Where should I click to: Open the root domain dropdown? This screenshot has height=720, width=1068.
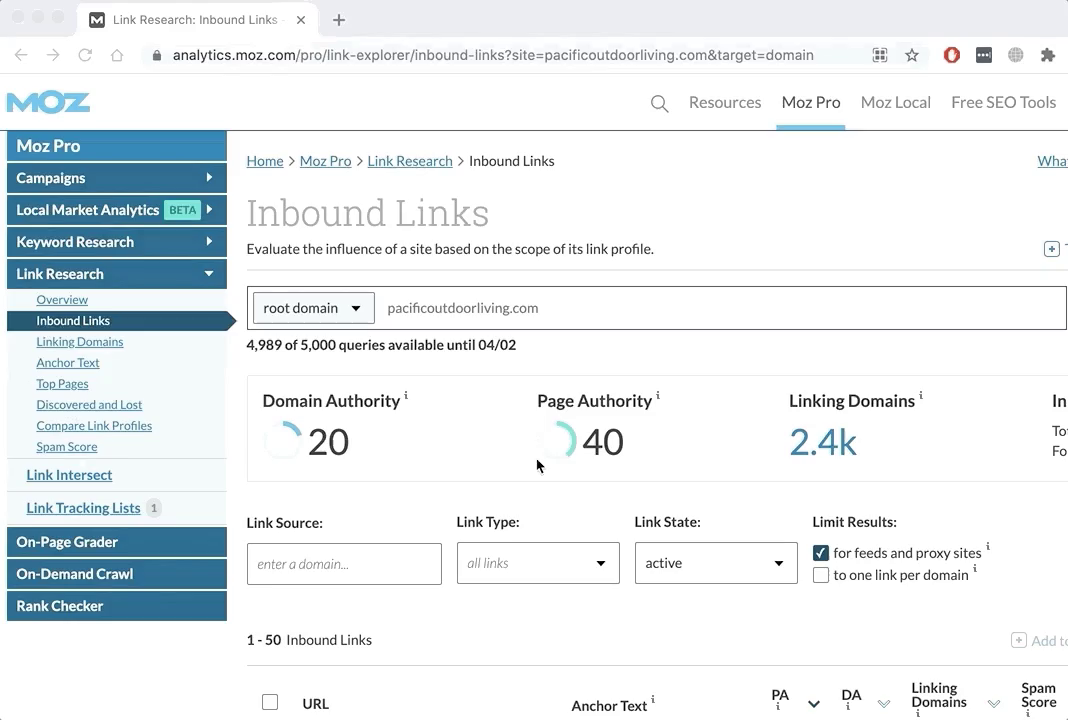pyautogui.click(x=313, y=308)
